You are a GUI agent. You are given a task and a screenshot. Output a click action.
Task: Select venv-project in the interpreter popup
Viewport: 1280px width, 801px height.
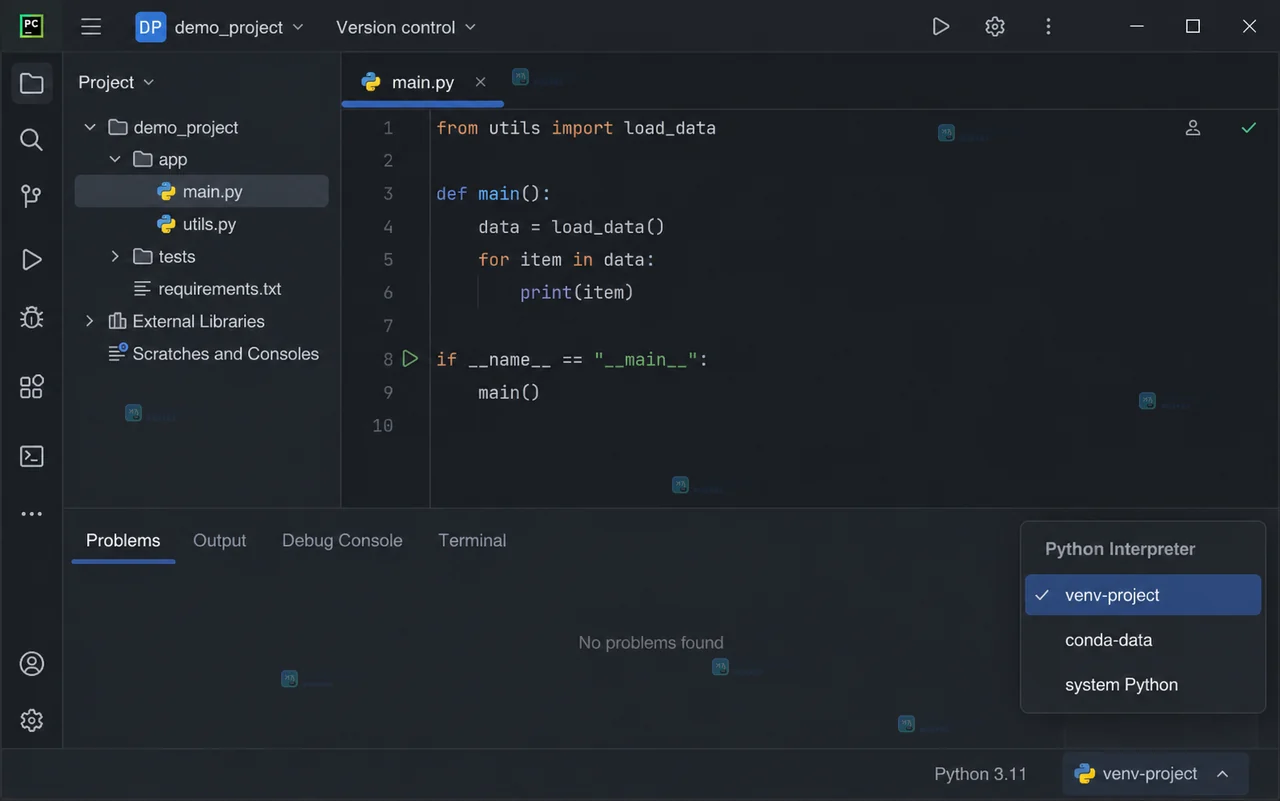click(x=1143, y=595)
